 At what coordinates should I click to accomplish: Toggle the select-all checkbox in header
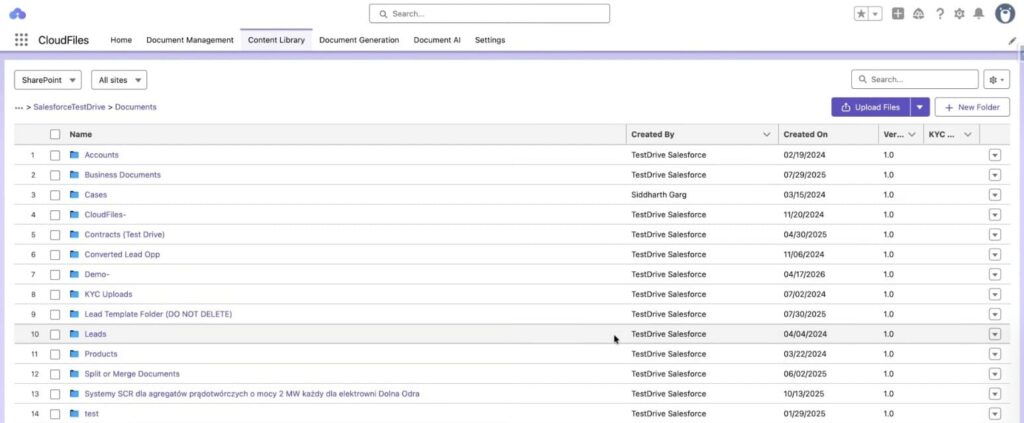coord(55,134)
